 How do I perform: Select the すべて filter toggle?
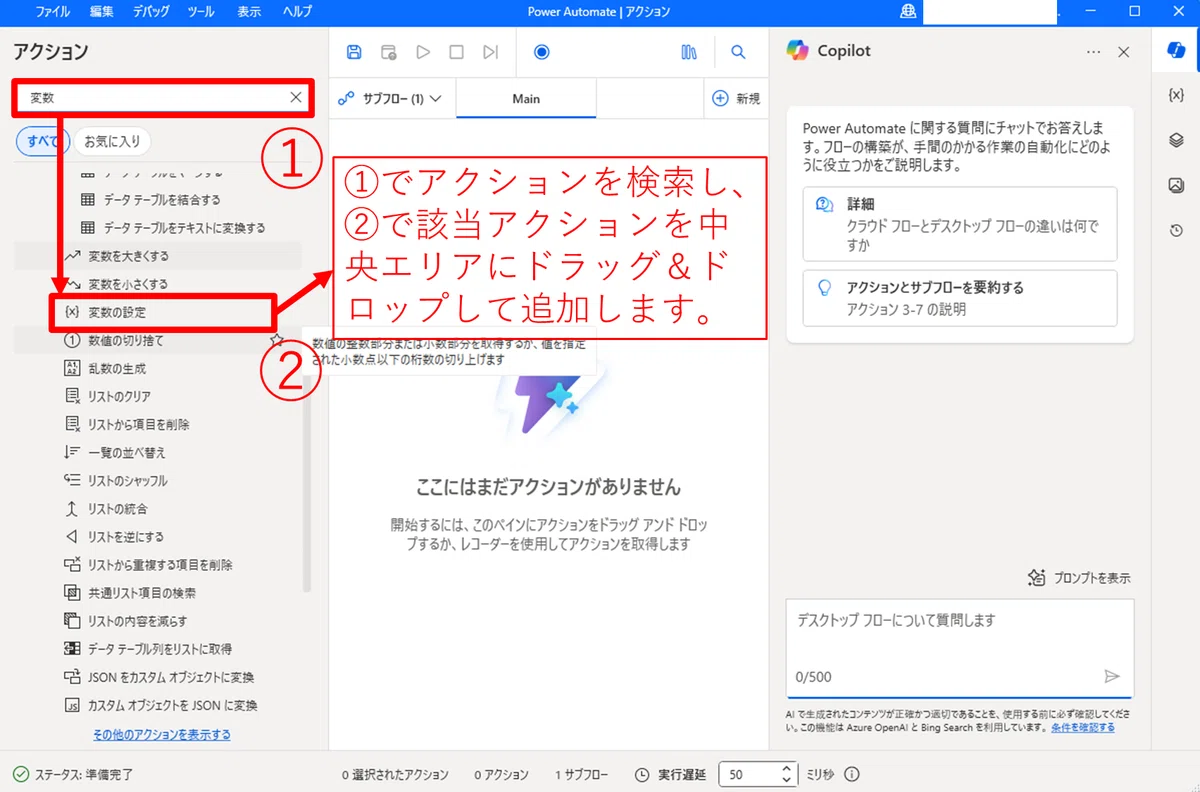tap(42, 142)
